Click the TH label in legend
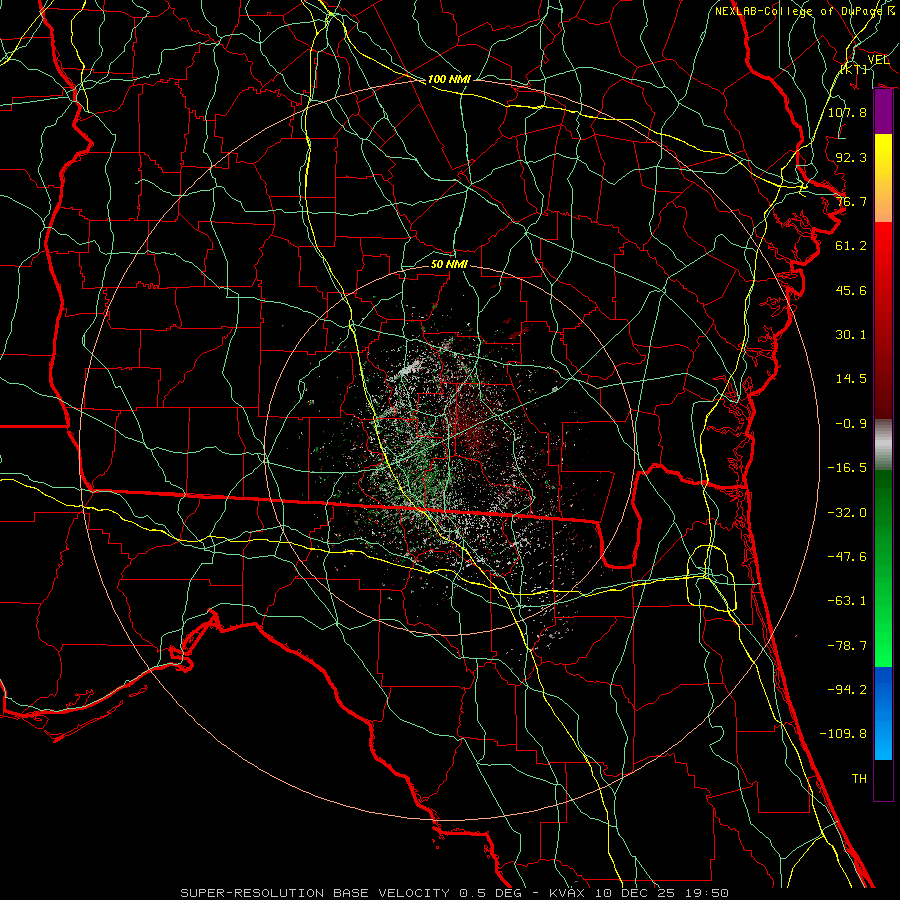This screenshot has height=900, width=900. click(x=859, y=779)
